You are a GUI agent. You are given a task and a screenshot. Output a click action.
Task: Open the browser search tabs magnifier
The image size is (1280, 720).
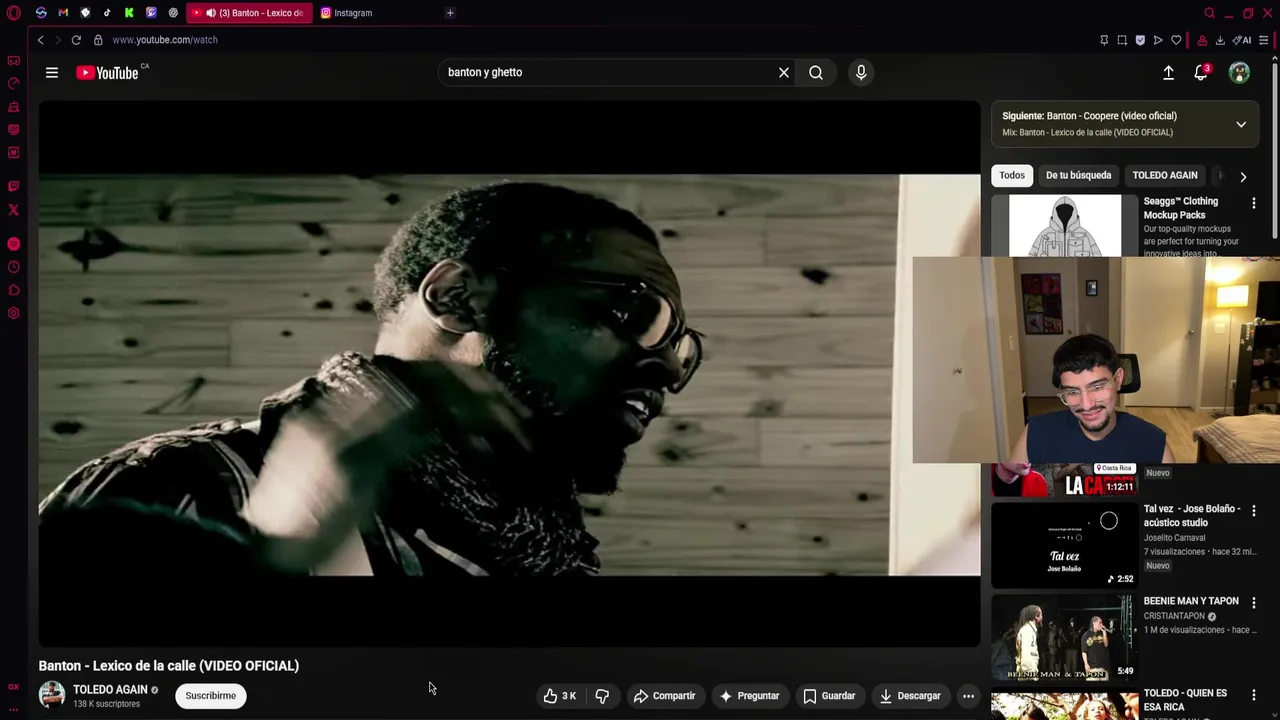[1209, 13]
